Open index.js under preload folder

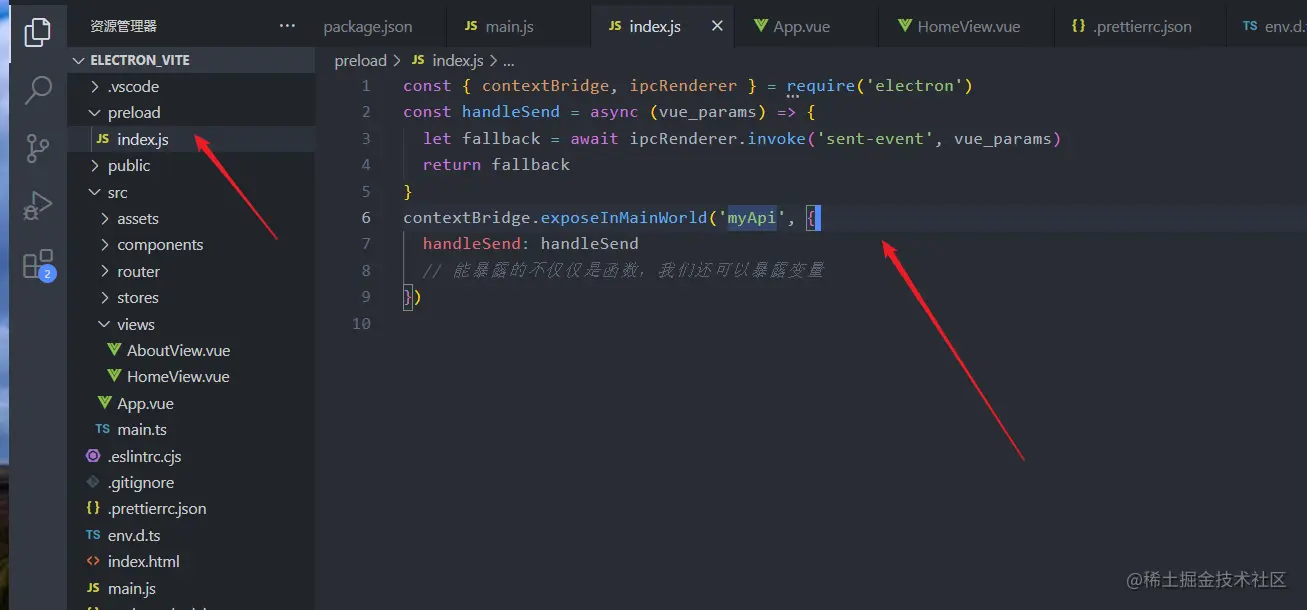click(x=191, y=139)
